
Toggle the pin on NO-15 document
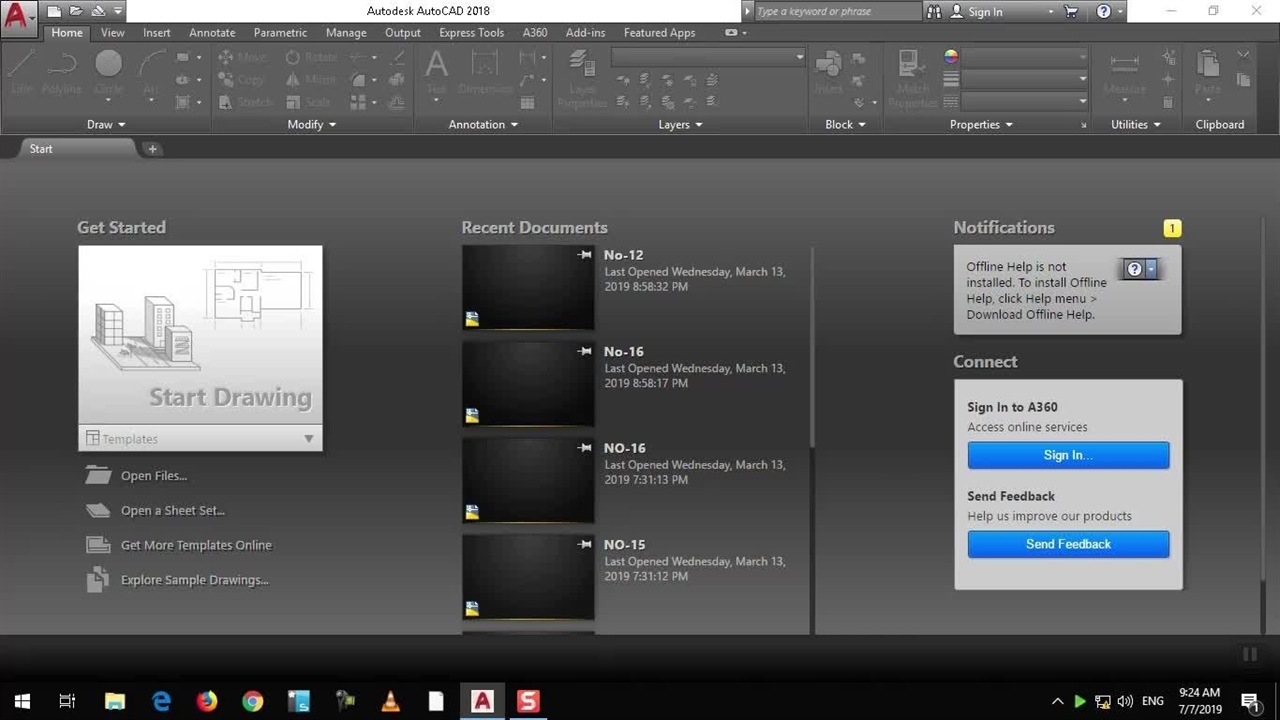point(585,544)
